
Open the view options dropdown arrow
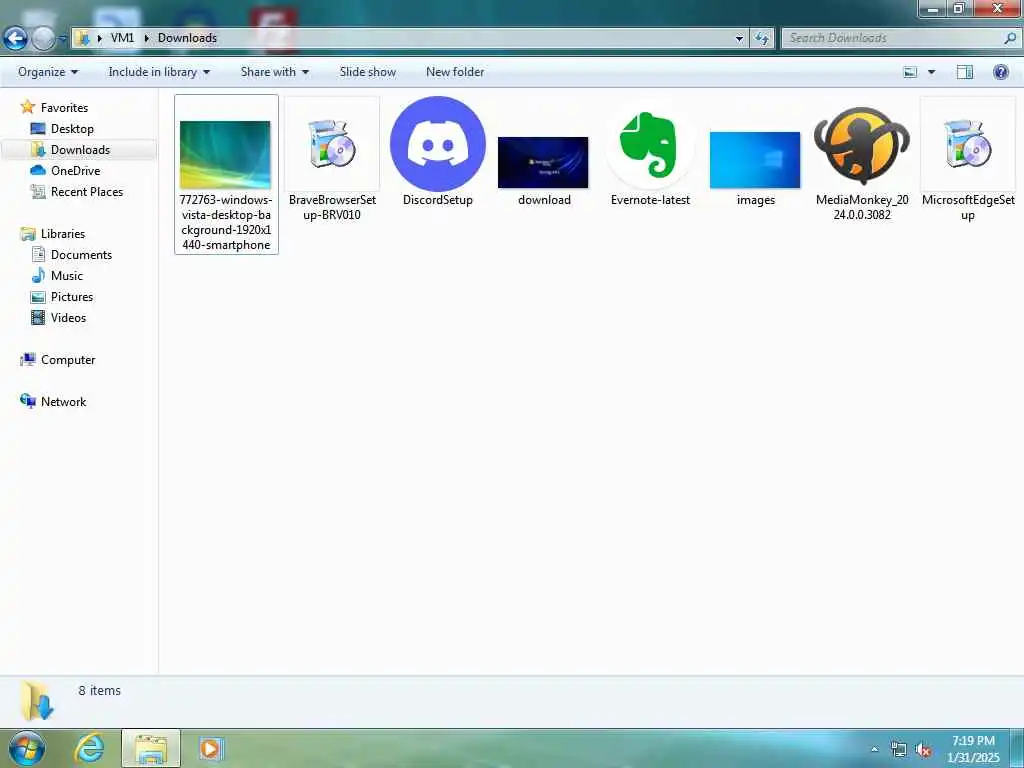point(931,72)
